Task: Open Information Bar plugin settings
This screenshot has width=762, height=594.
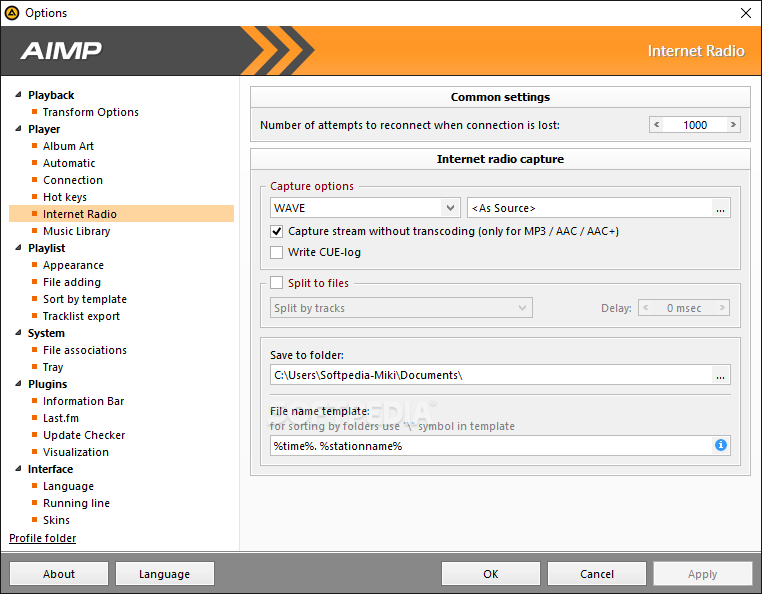Action: [83, 402]
